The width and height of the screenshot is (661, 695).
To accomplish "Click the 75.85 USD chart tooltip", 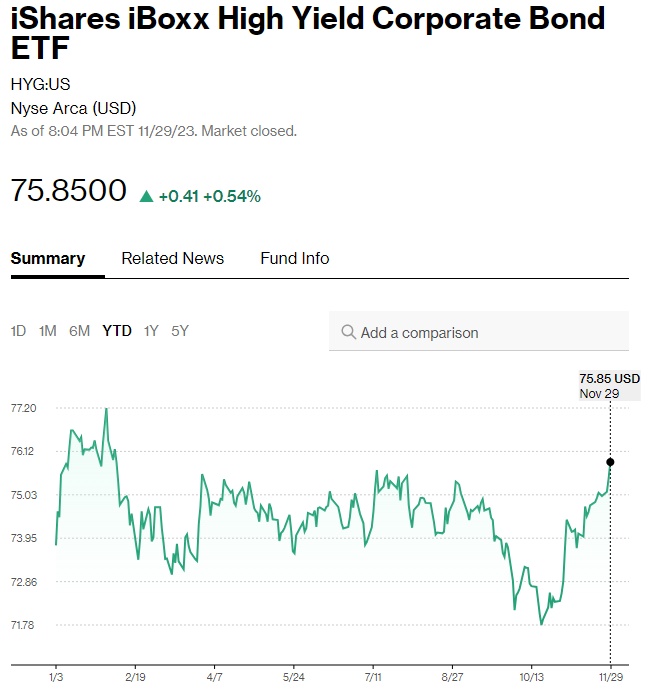I will pyautogui.click(x=609, y=385).
